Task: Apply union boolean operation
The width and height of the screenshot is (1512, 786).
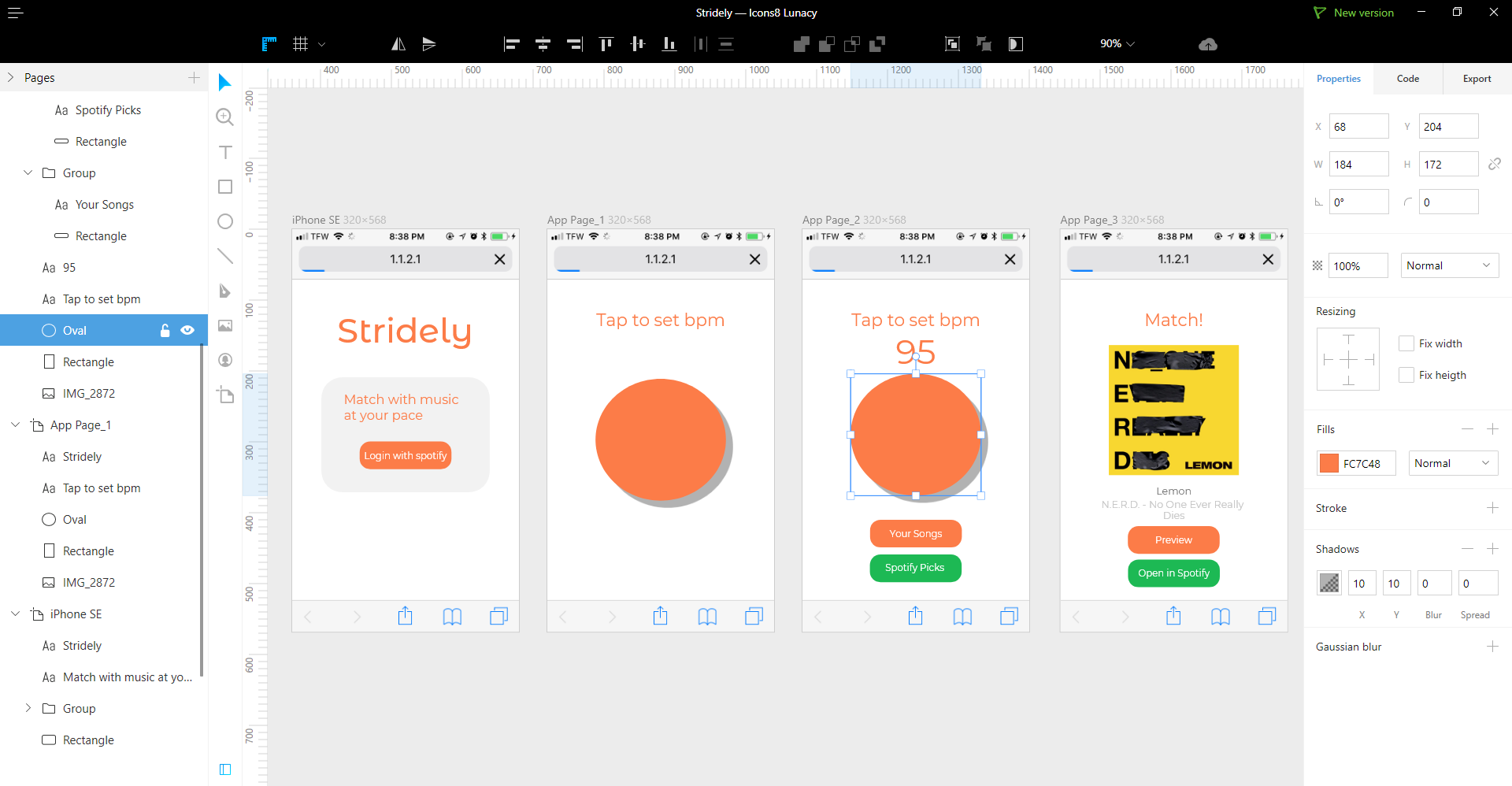Action: pyautogui.click(x=802, y=44)
